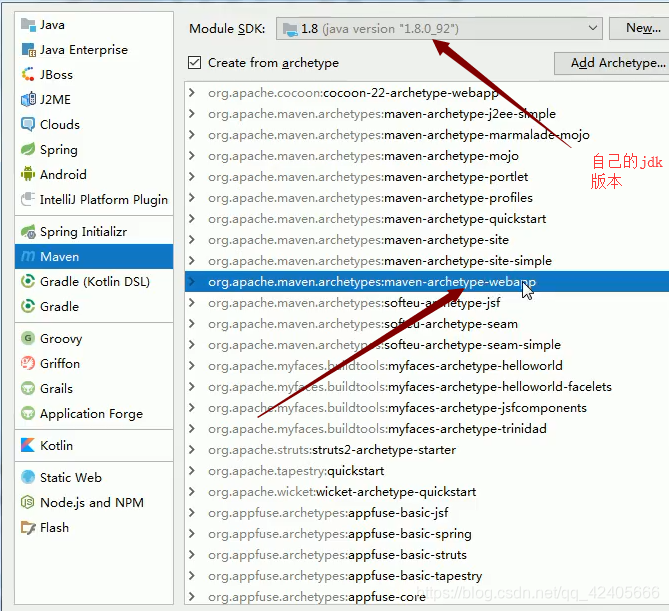Select the Spring leaf icon
The image size is (669, 611).
[x=28, y=150]
